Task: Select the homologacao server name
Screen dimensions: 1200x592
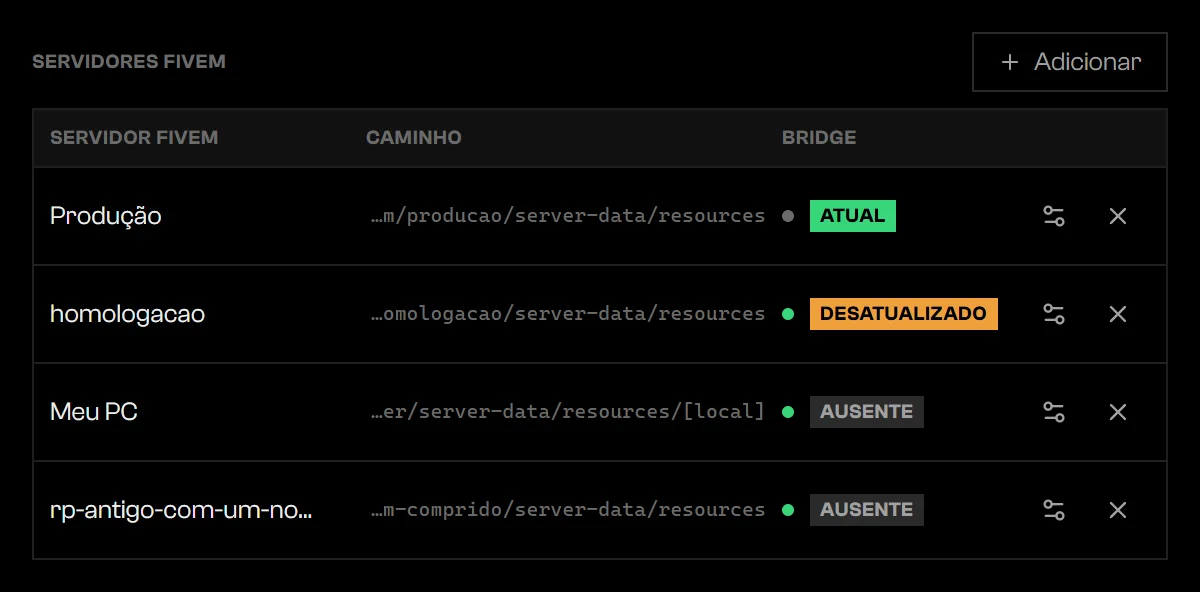Action: point(128,314)
